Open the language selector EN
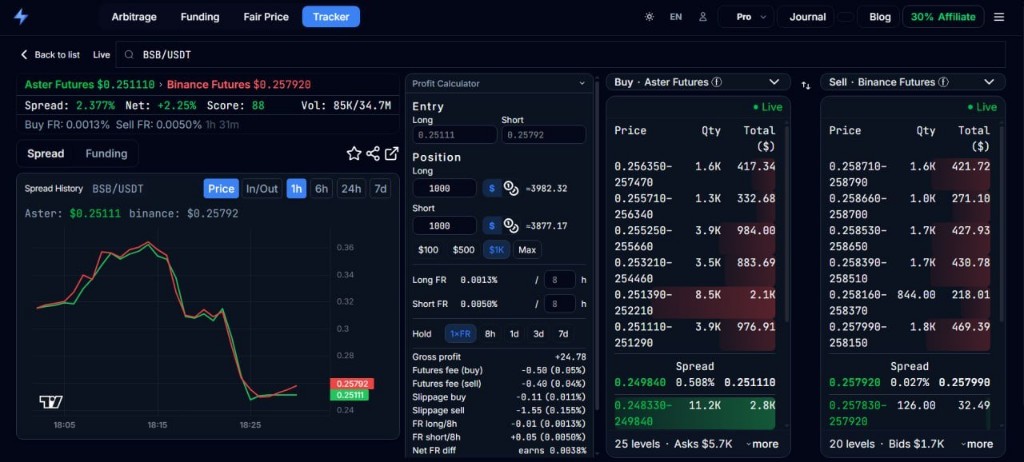 click(x=676, y=17)
